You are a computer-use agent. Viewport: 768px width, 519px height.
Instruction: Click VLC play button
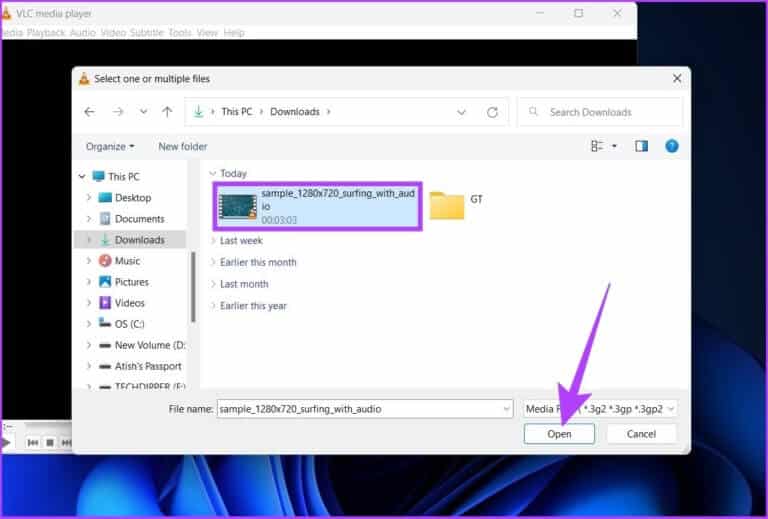point(6,443)
